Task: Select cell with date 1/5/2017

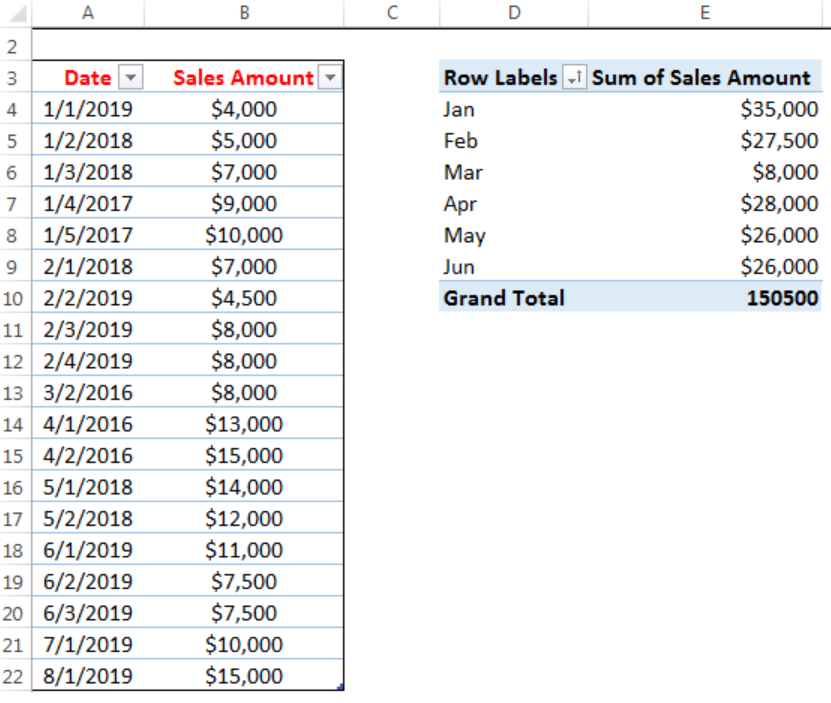Action: [x=88, y=235]
